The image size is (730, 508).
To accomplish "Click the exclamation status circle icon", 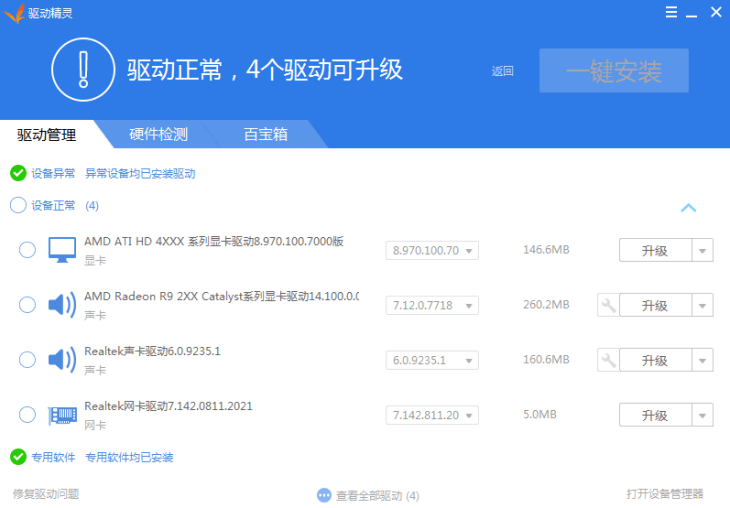I will tap(83, 69).
